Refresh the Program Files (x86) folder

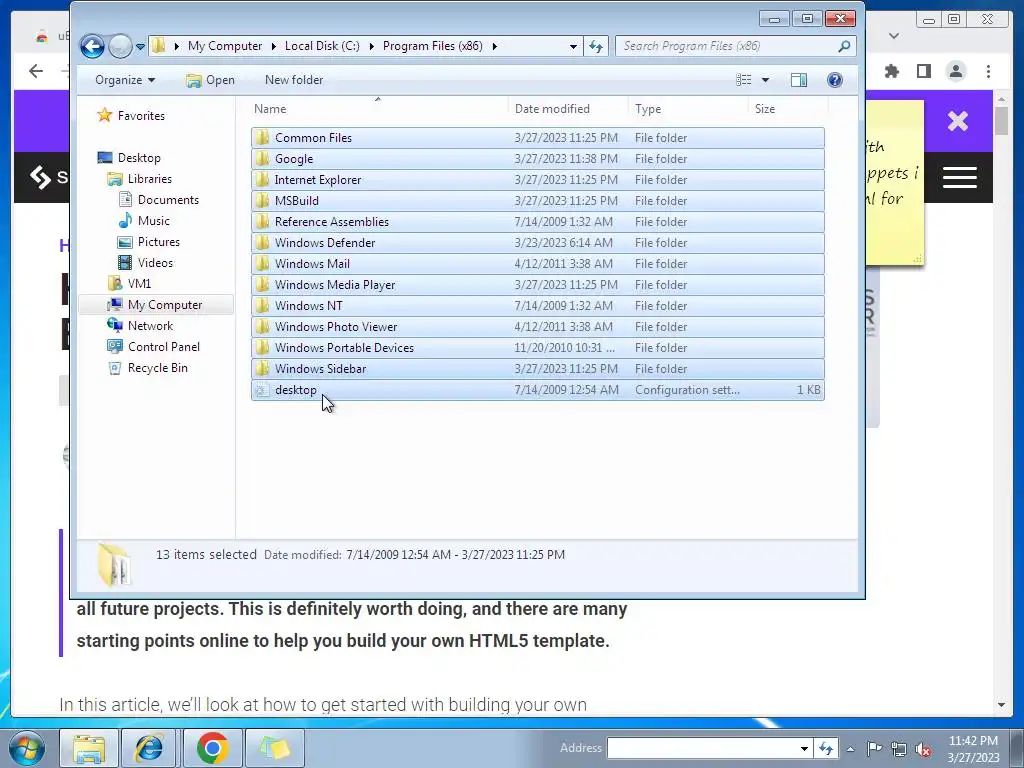[x=596, y=46]
